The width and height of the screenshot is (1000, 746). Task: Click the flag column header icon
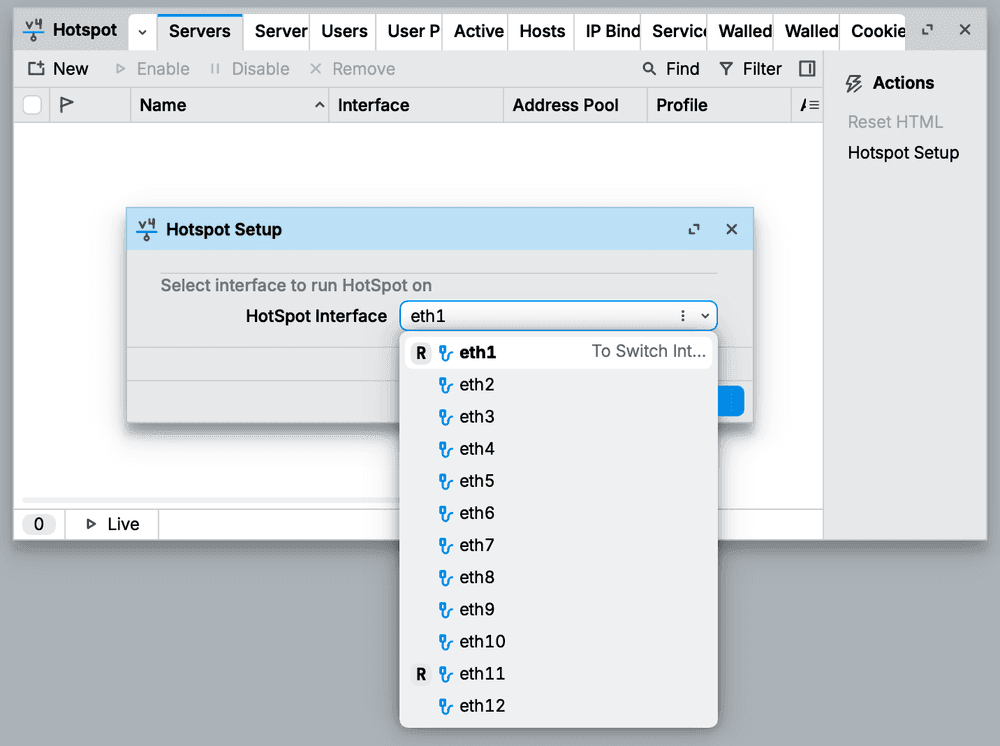pos(66,105)
